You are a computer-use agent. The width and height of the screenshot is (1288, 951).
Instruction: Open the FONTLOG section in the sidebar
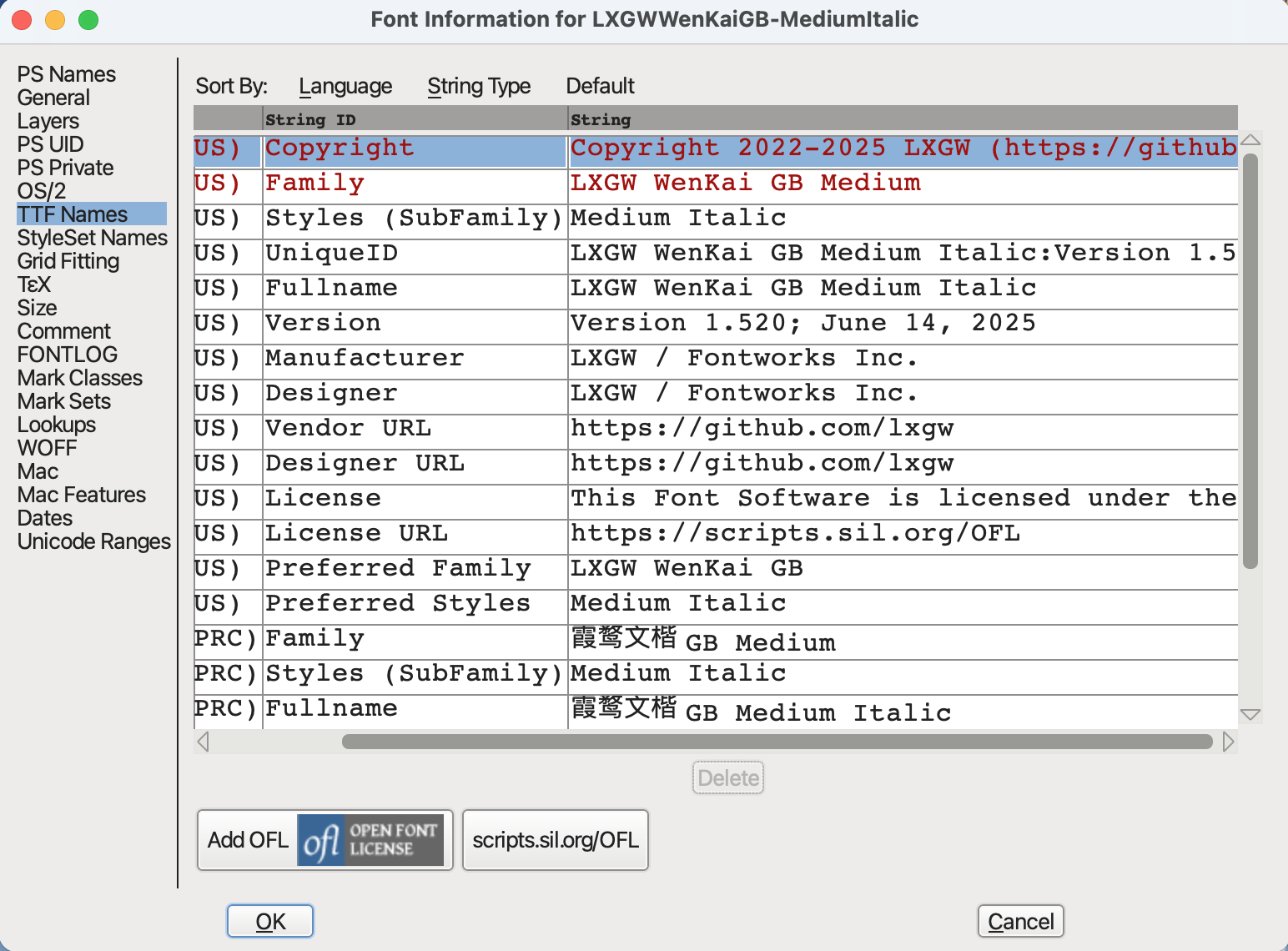[x=67, y=355]
